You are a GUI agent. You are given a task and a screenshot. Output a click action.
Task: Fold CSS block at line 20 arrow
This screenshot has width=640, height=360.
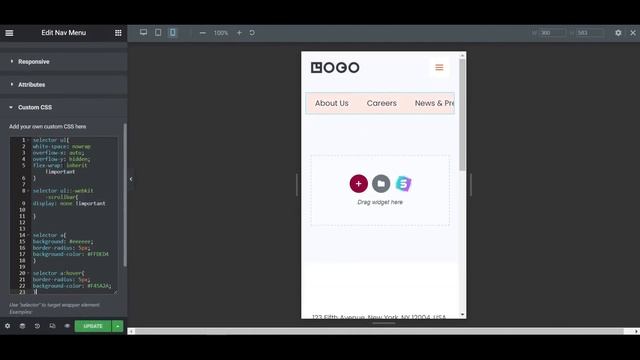[28, 273]
